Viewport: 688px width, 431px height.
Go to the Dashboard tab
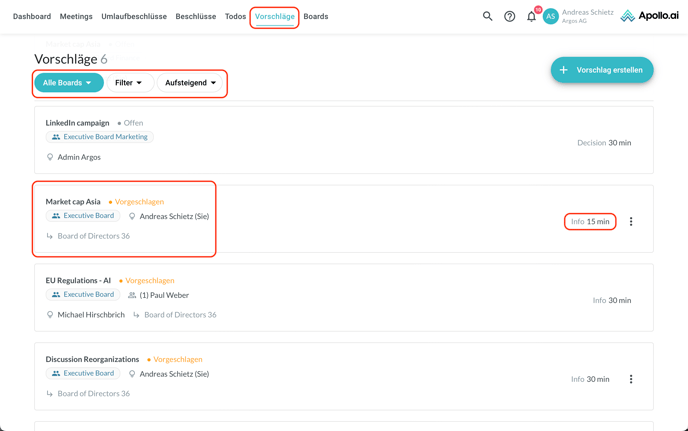tap(32, 16)
